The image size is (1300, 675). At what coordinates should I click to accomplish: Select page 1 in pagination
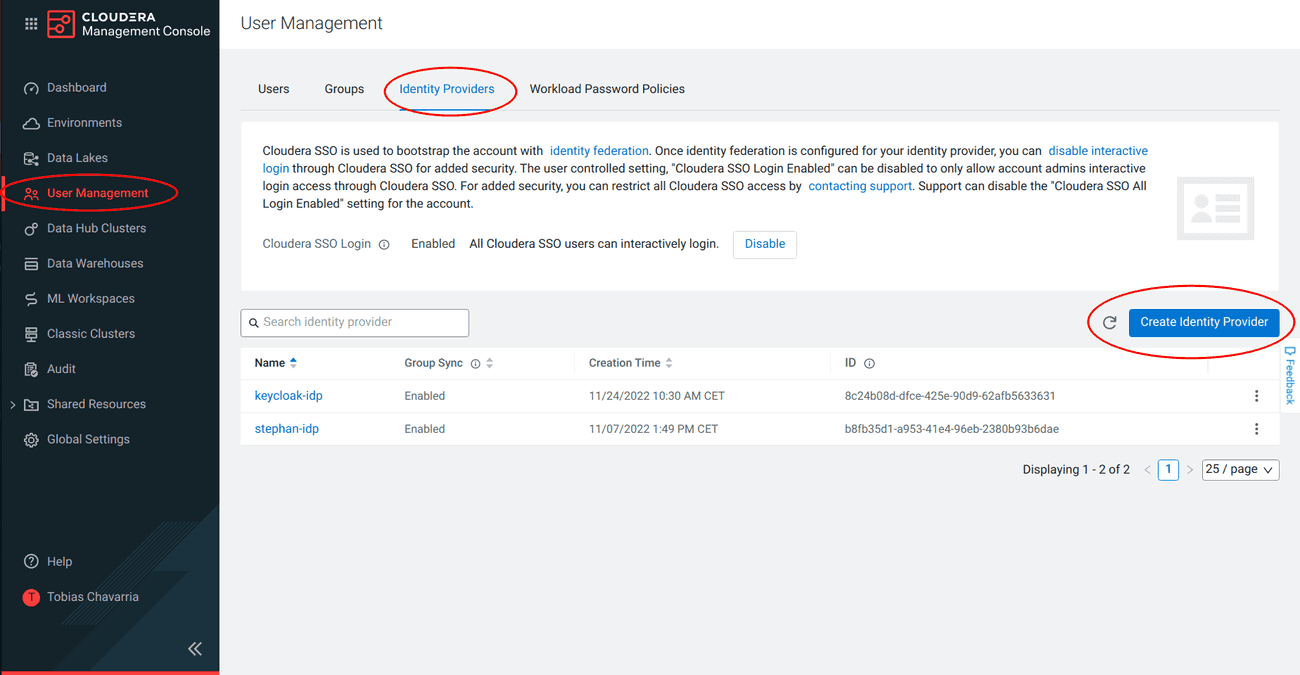1168,470
